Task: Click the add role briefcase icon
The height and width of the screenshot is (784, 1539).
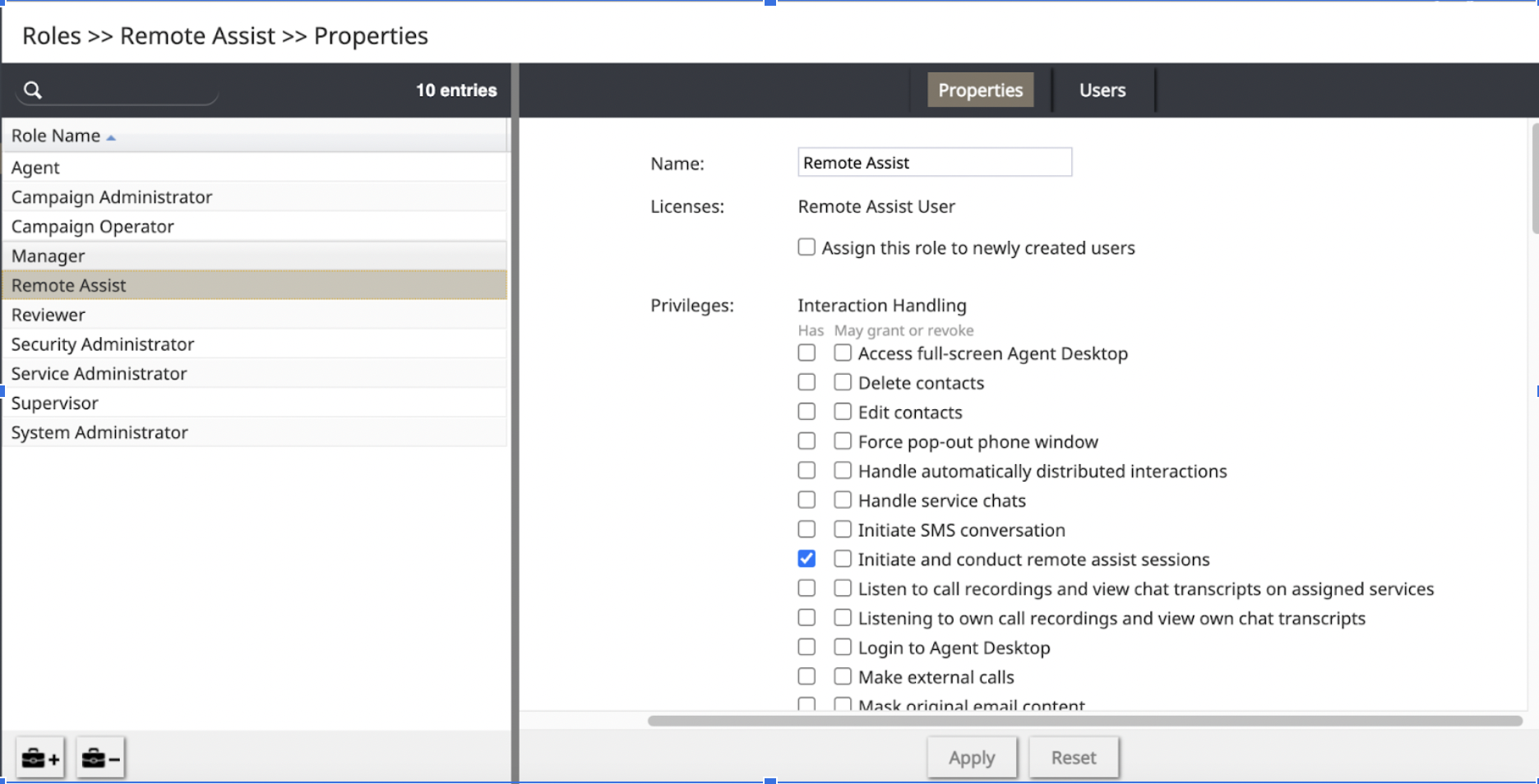Action: 40,758
